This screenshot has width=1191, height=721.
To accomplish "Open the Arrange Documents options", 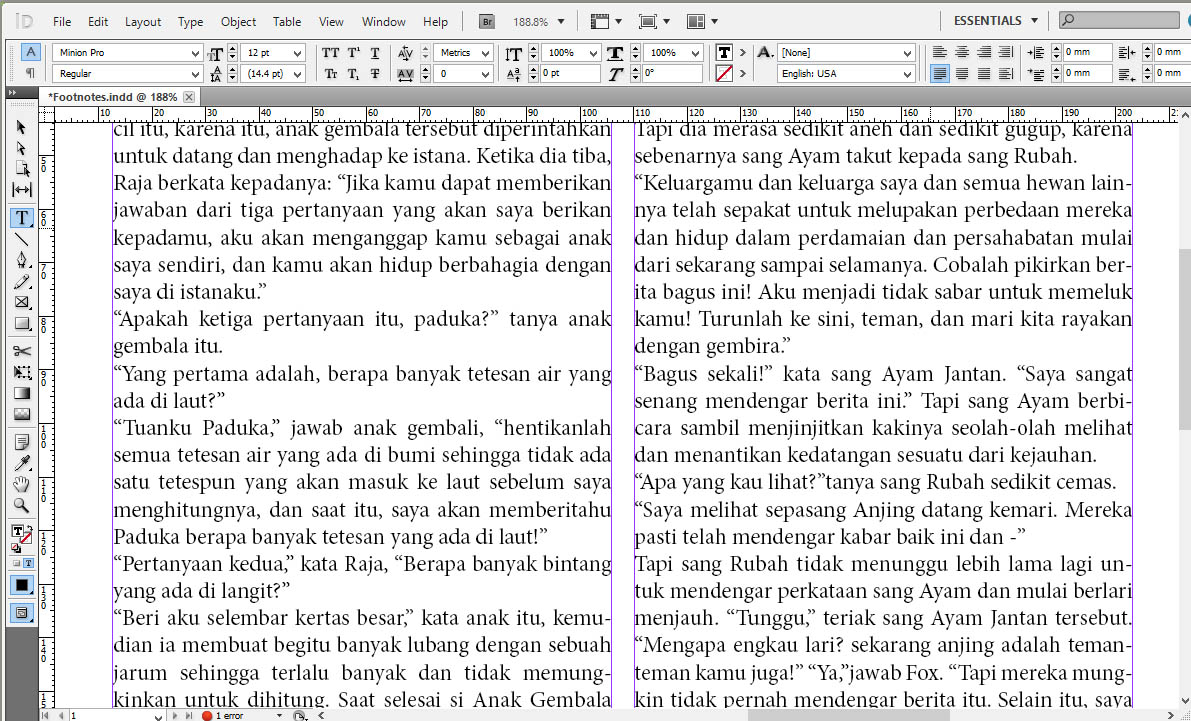I will [x=702, y=22].
